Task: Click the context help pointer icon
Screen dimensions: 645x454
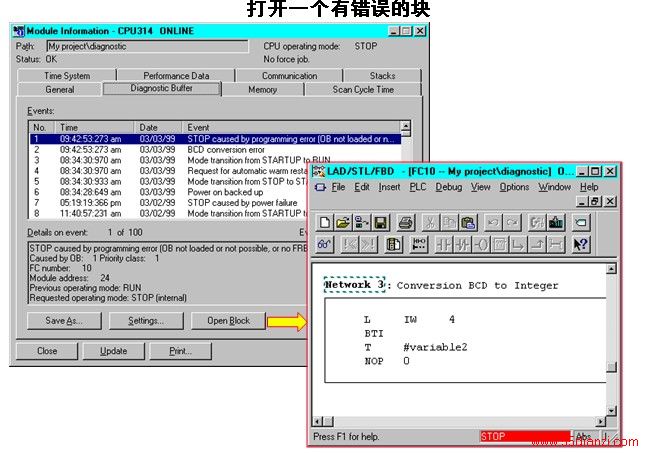Action: pyautogui.click(x=581, y=245)
